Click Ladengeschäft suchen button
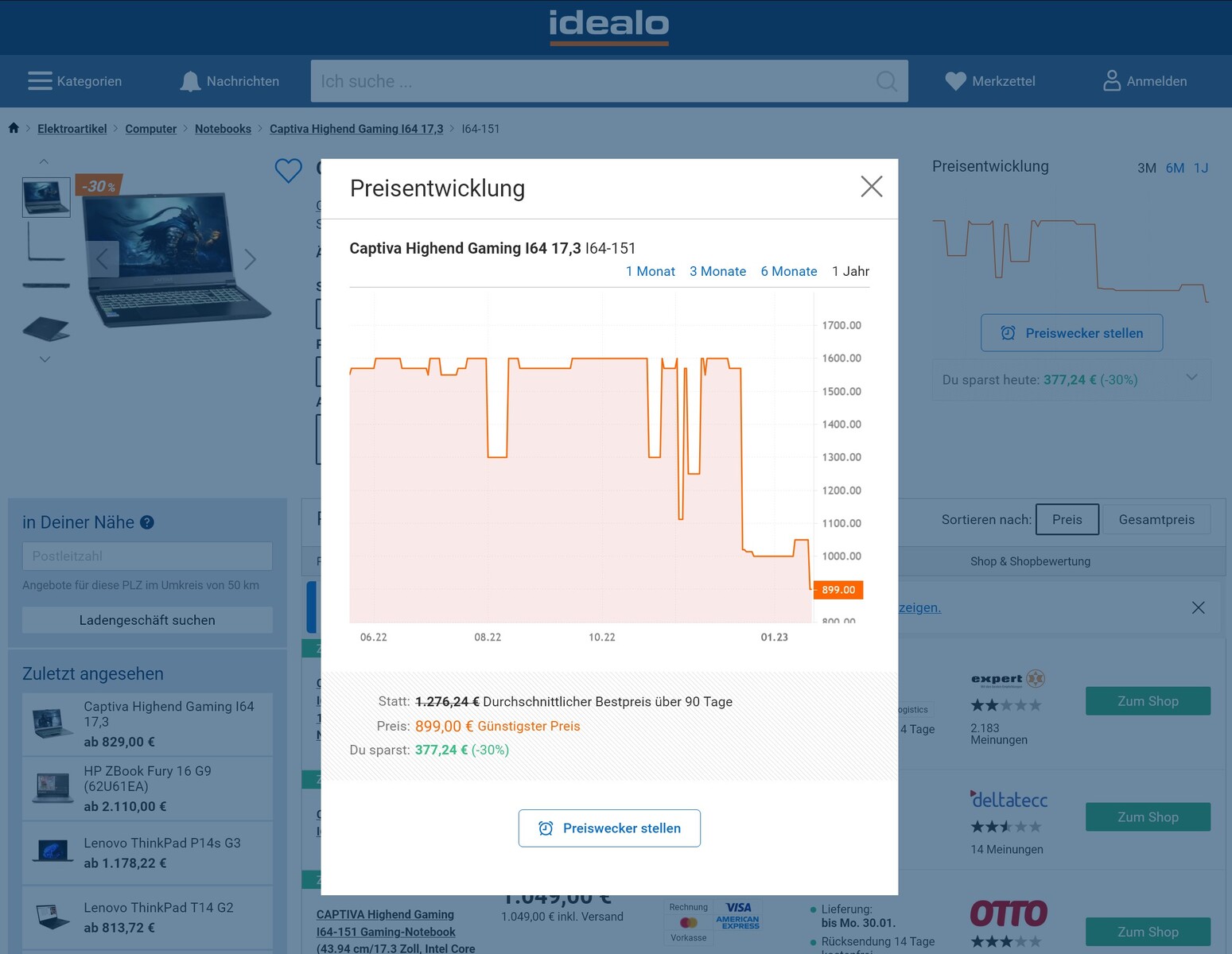The height and width of the screenshot is (954, 1232). click(147, 620)
